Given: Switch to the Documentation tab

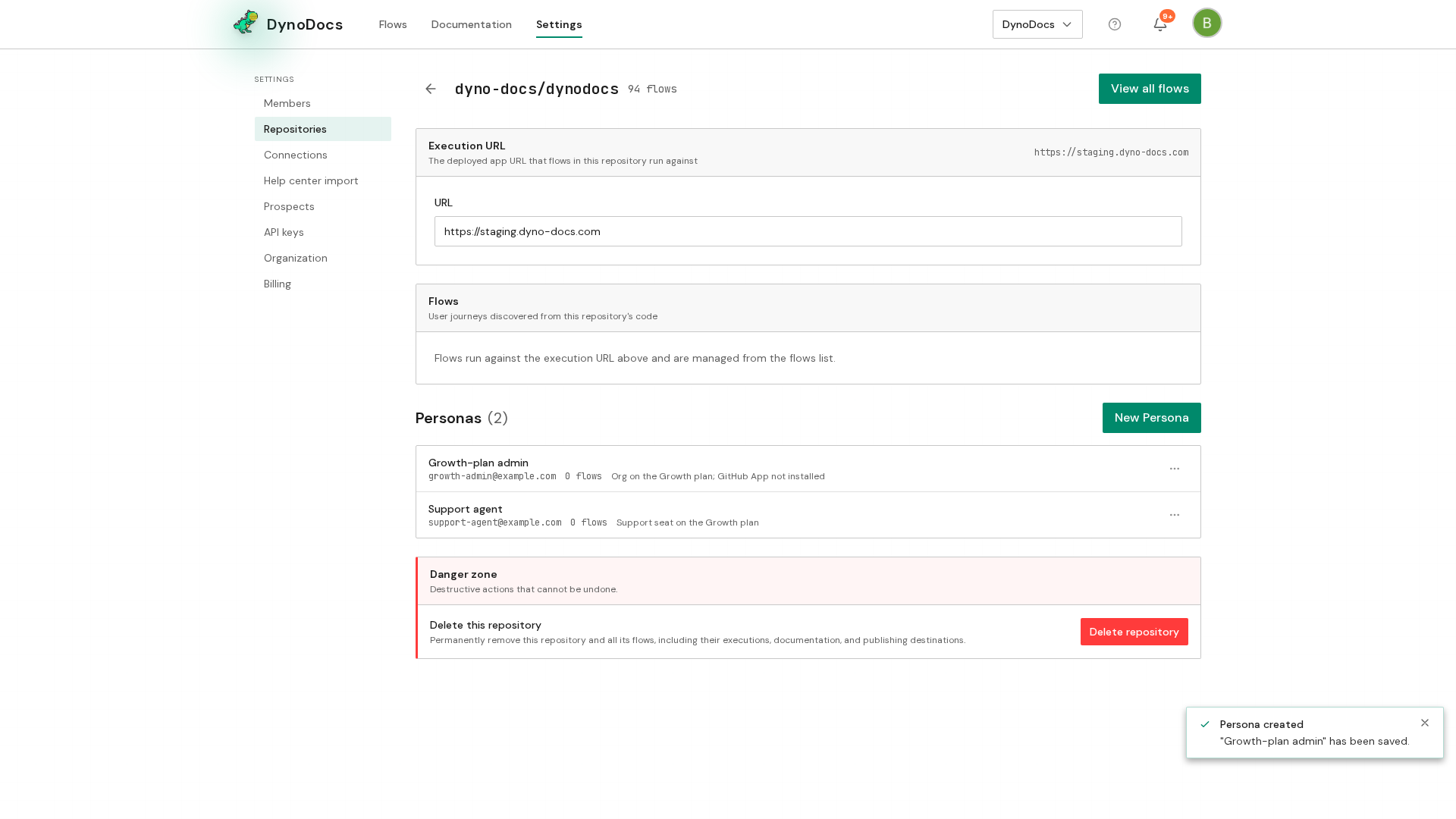Looking at the screenshot, I should coord(472,24).
